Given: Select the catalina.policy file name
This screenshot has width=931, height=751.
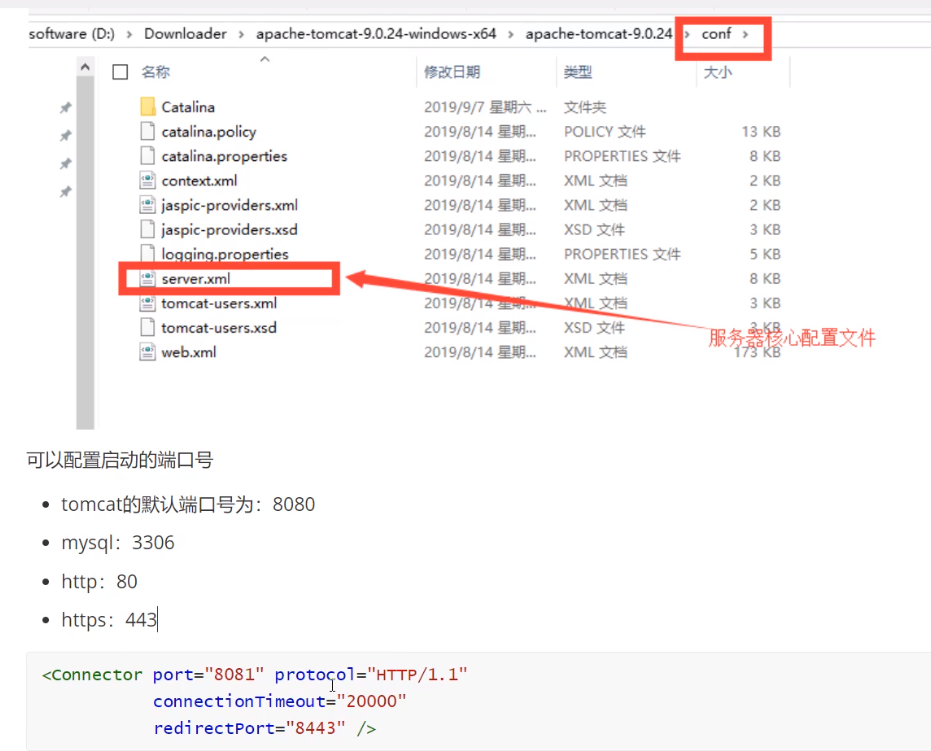Looking at the screenshot, I should pos(209,132).
